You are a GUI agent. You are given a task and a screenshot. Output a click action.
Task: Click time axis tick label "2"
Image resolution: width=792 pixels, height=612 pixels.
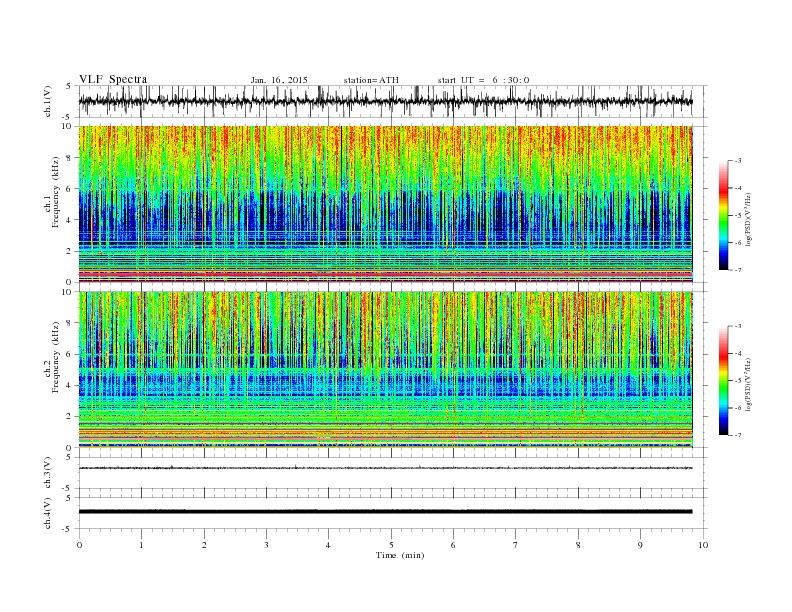pos(204,545)
